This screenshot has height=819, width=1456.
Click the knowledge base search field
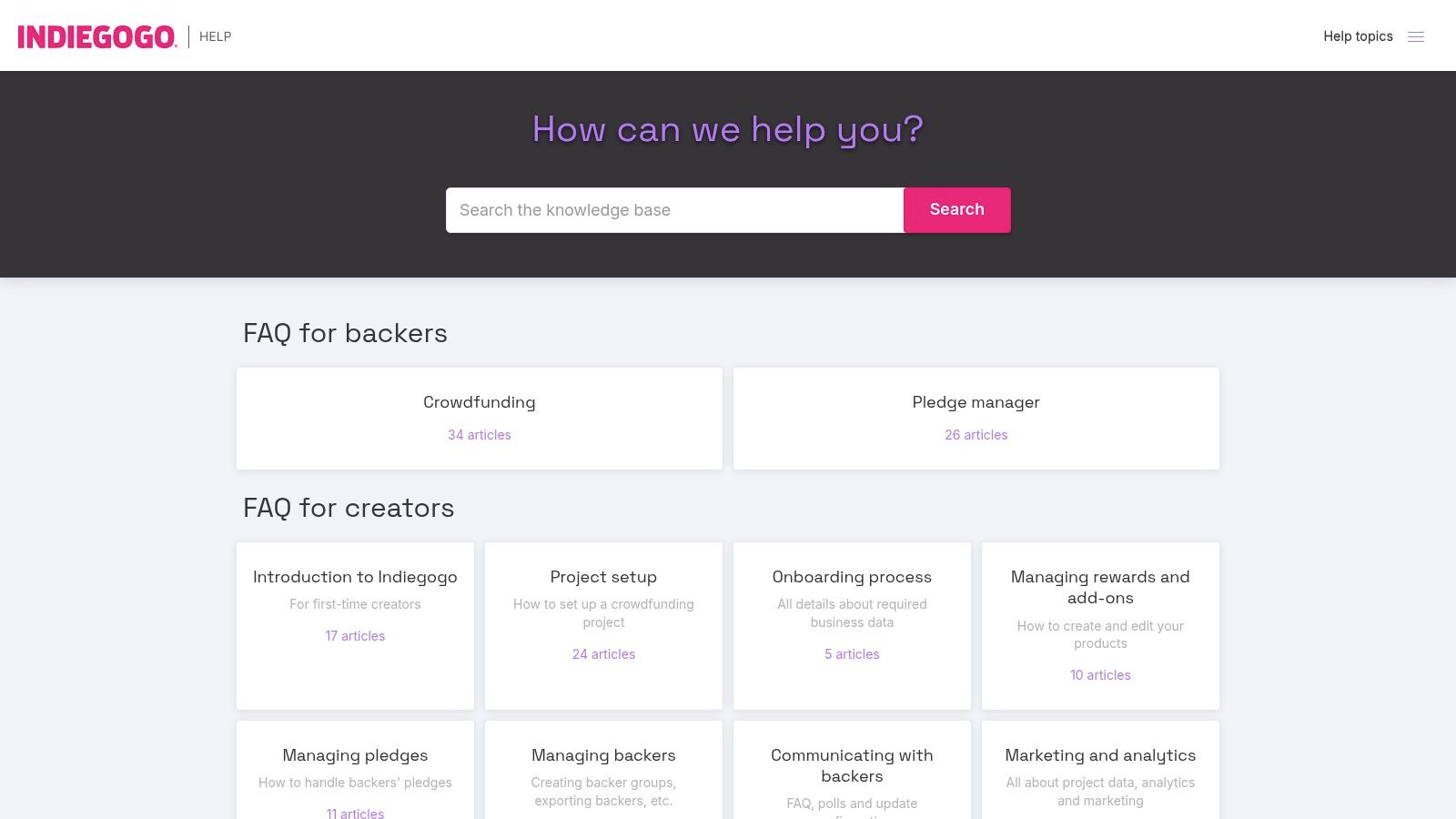pyautogui.click(x=673, y=209)
